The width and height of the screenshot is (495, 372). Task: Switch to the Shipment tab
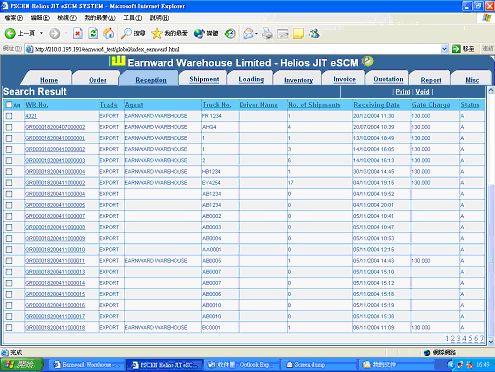click(204, 79)
